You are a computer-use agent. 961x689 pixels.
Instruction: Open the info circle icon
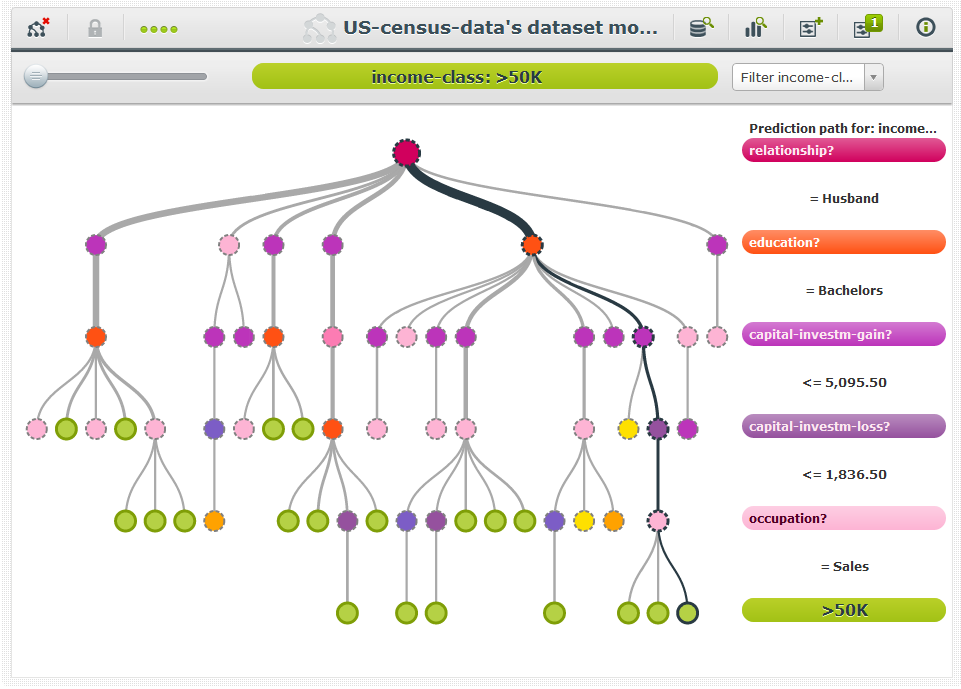pyautogui.click(x=925, y=27)
